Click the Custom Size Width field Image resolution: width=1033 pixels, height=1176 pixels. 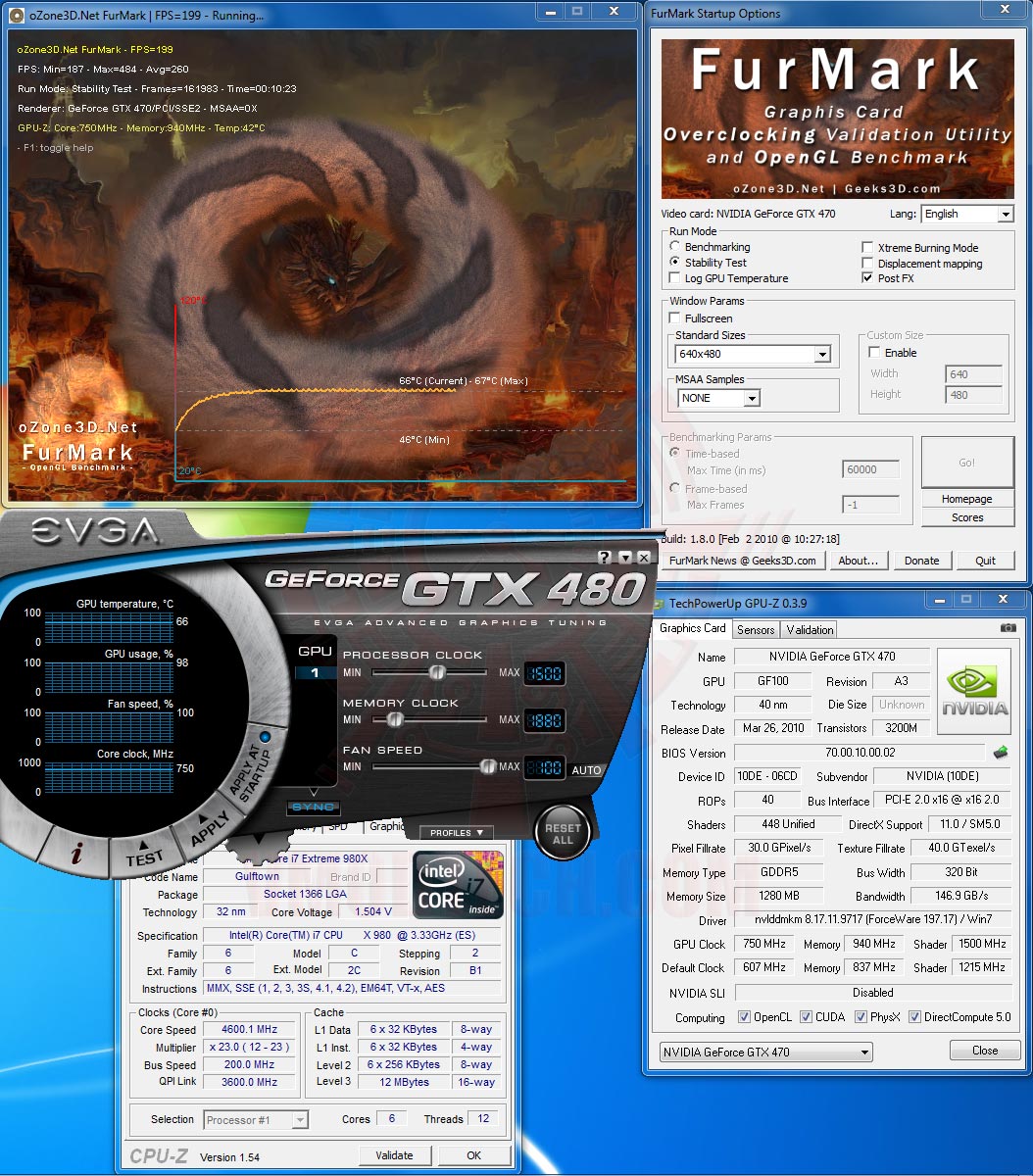pyautogui.click(x=973, y=373)
